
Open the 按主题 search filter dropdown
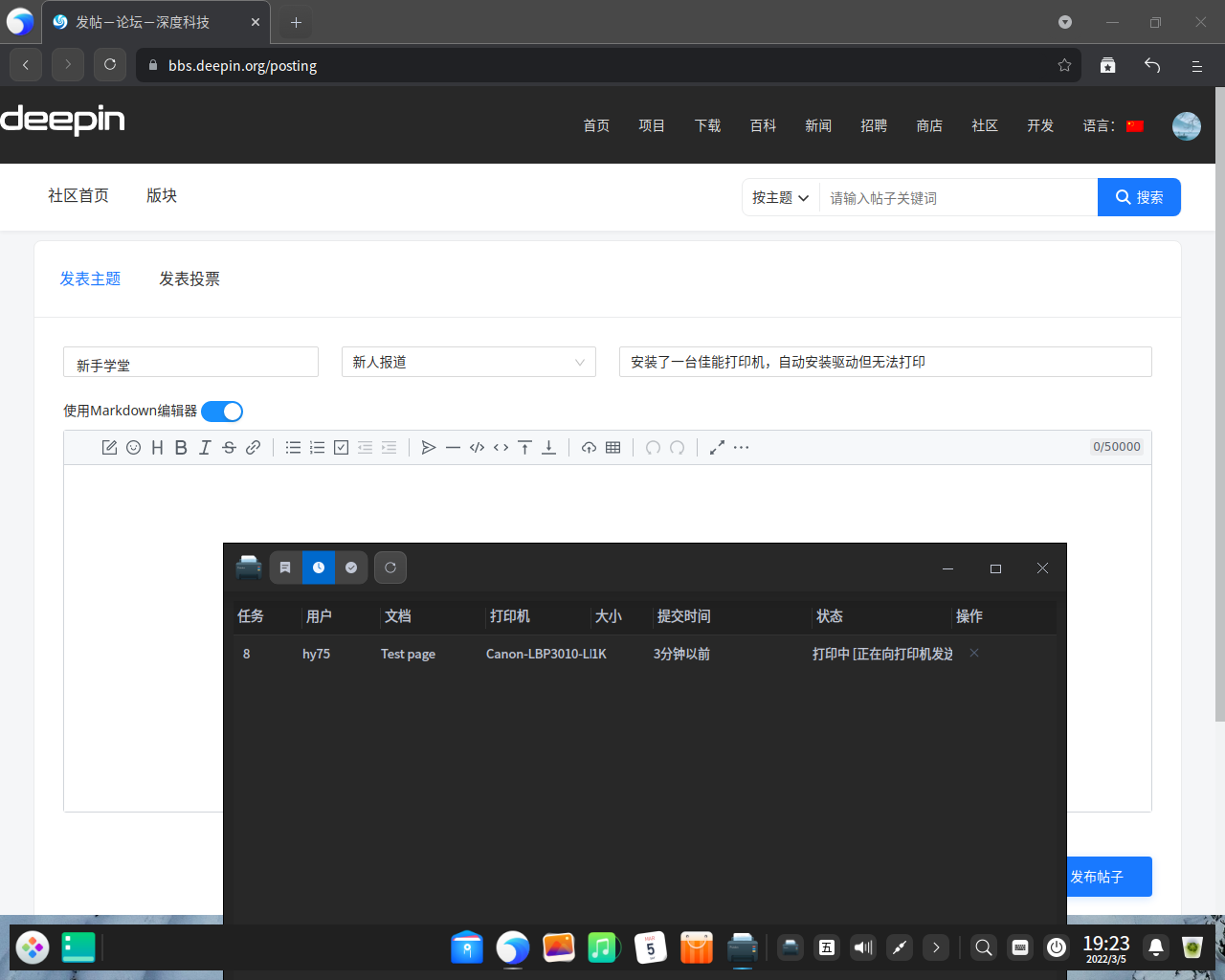point(780,197)
